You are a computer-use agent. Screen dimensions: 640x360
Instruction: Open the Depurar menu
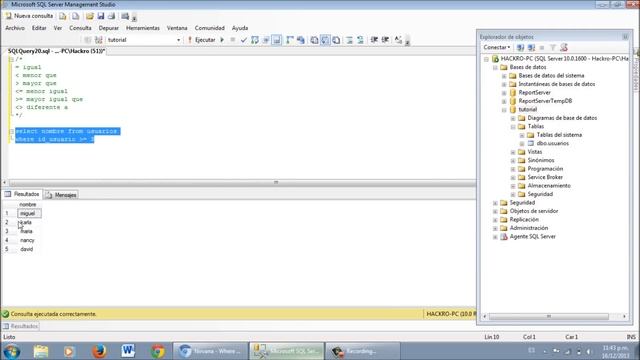coord(109,28)
